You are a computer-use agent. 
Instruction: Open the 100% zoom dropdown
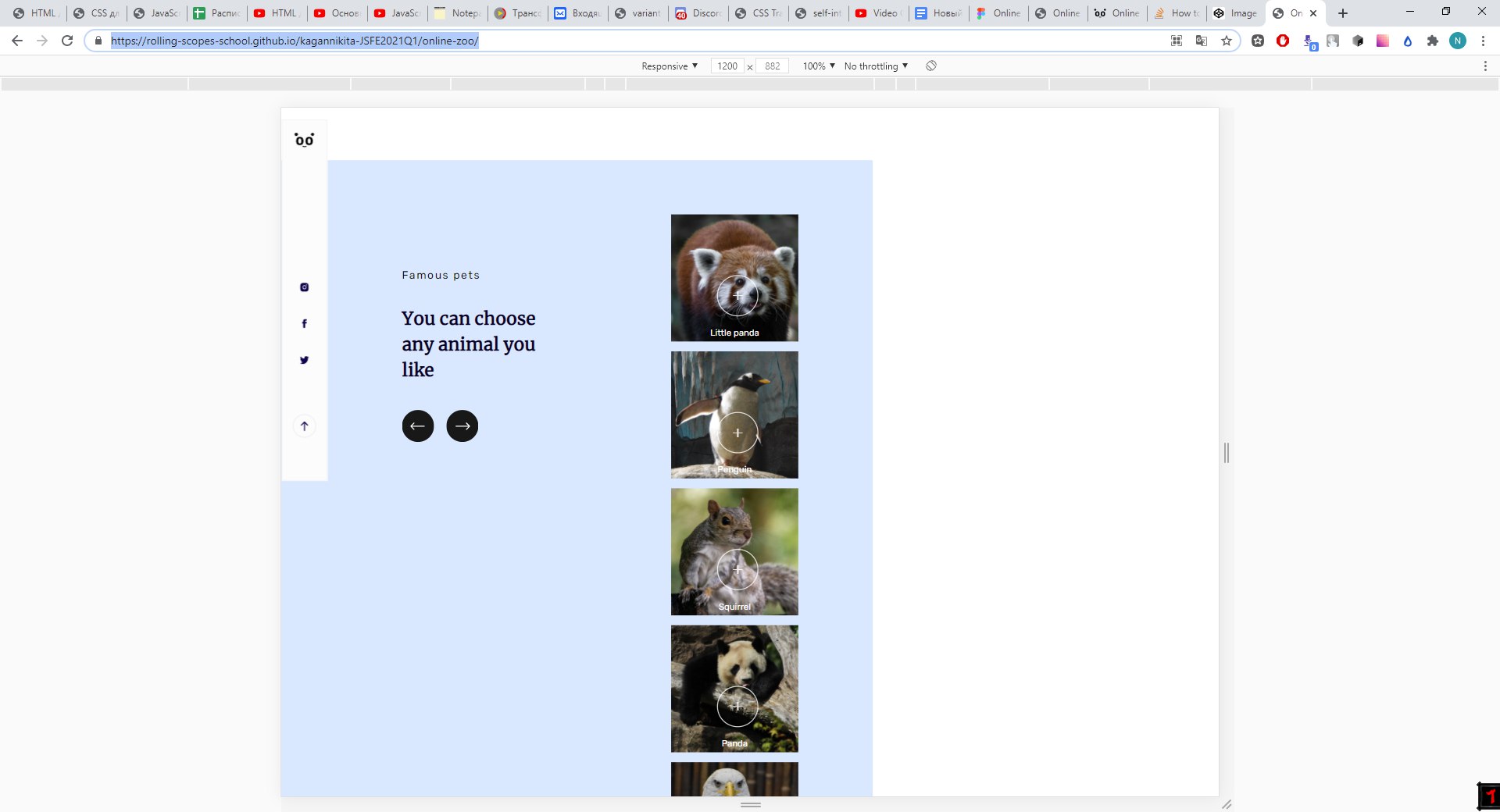point(819,66)
